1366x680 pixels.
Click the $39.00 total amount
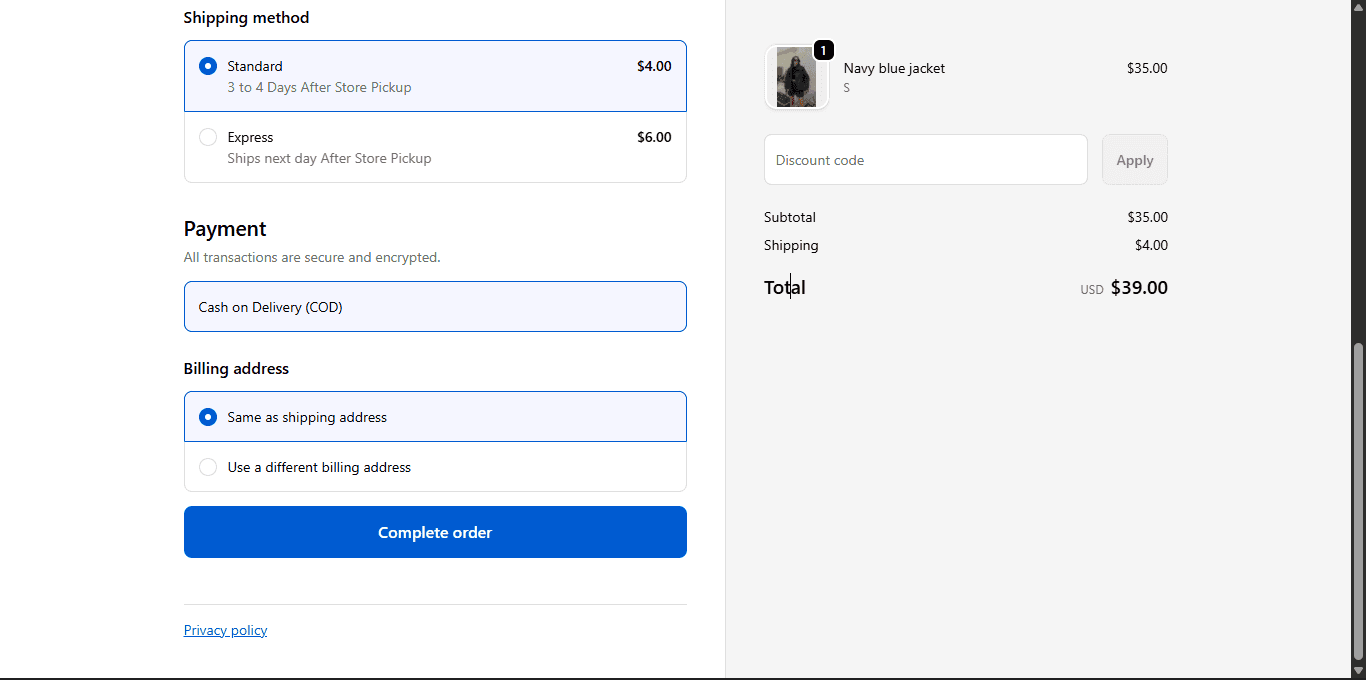(x=1139, y=288)
